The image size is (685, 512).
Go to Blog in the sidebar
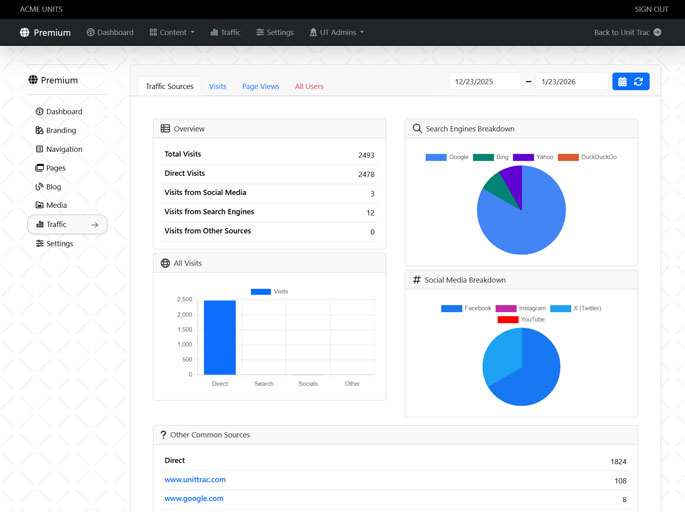[x=53, y=187]
